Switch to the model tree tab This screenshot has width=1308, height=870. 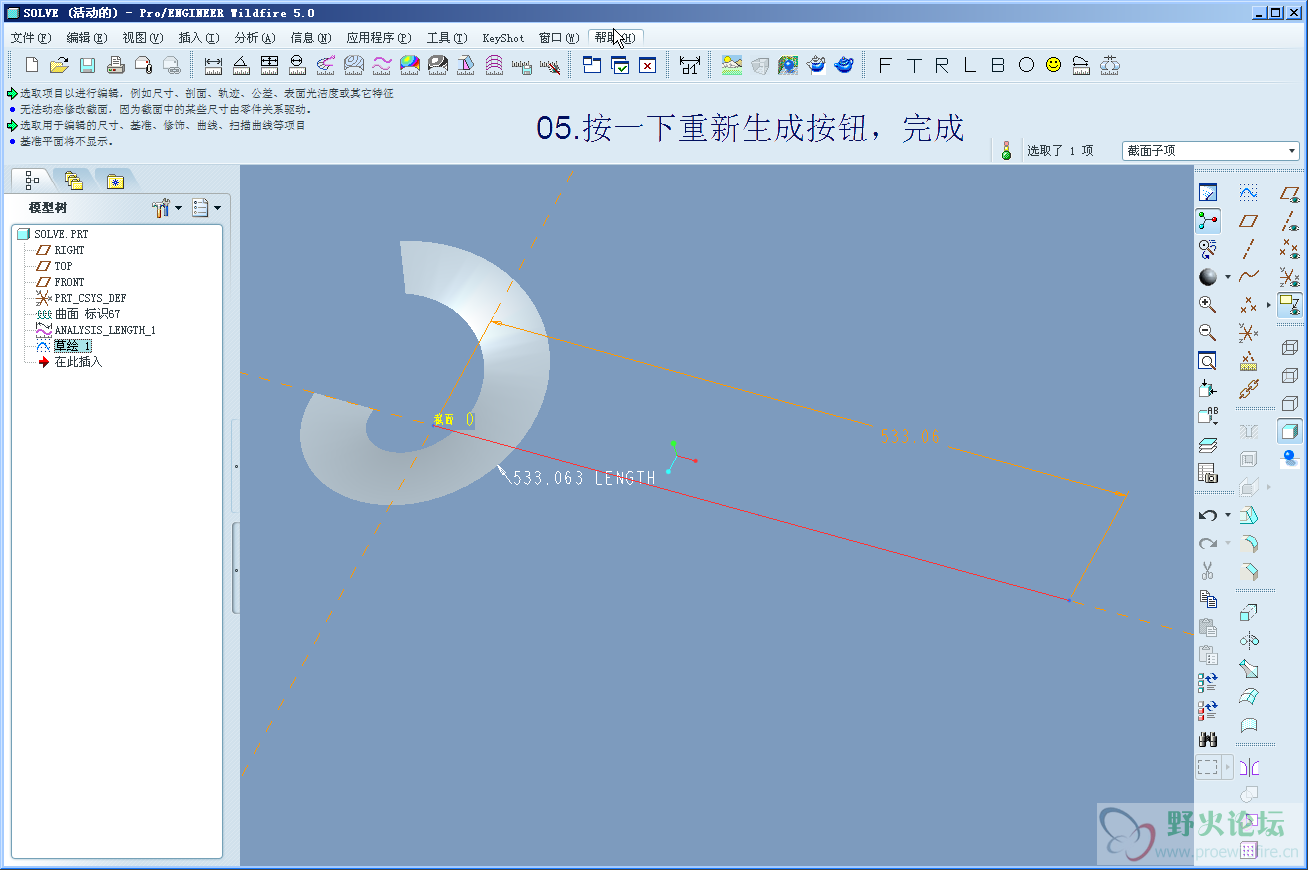click(x=31, y=180)
